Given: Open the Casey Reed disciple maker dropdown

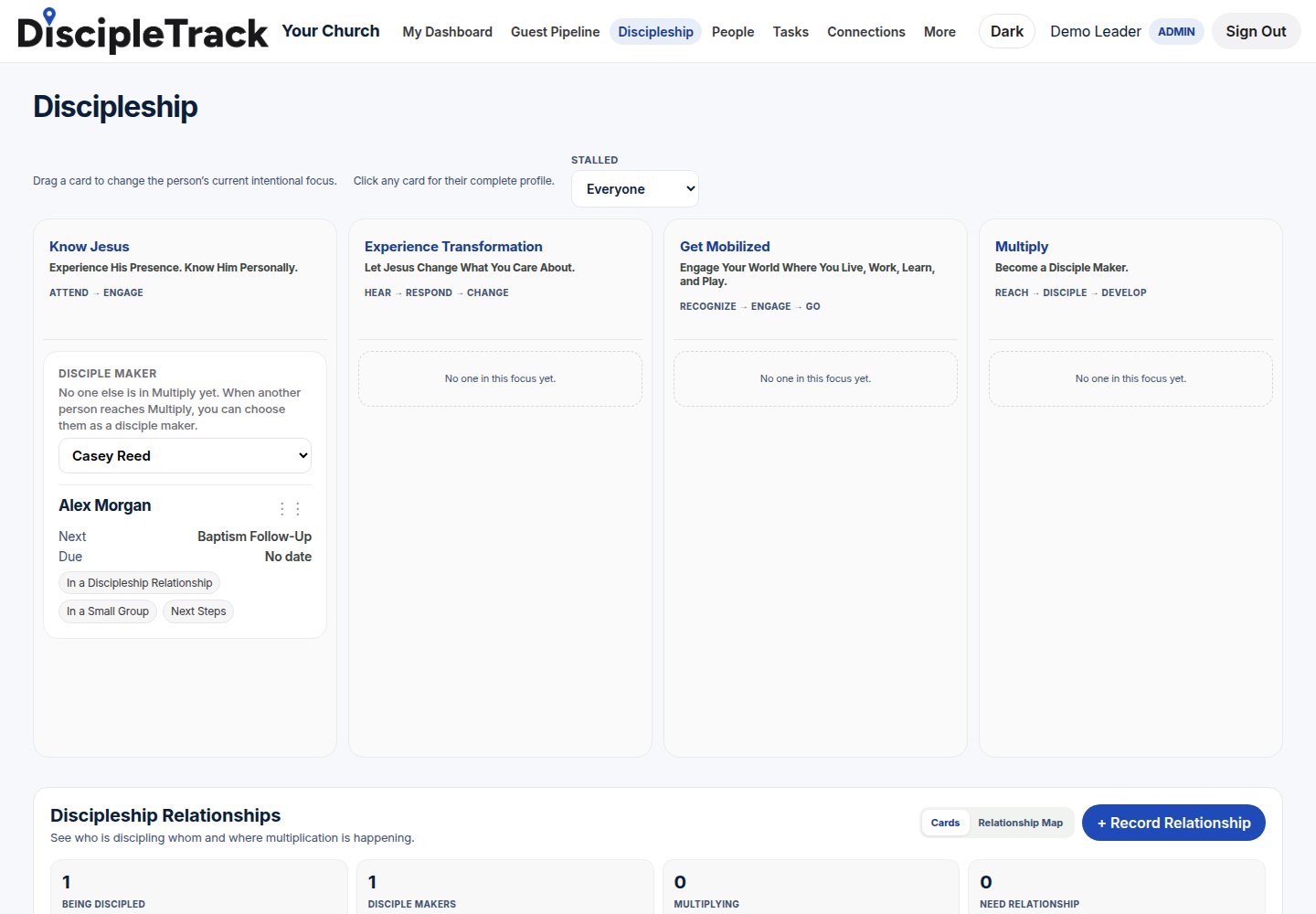Looking at the screenshot, I should pos(185,456).
